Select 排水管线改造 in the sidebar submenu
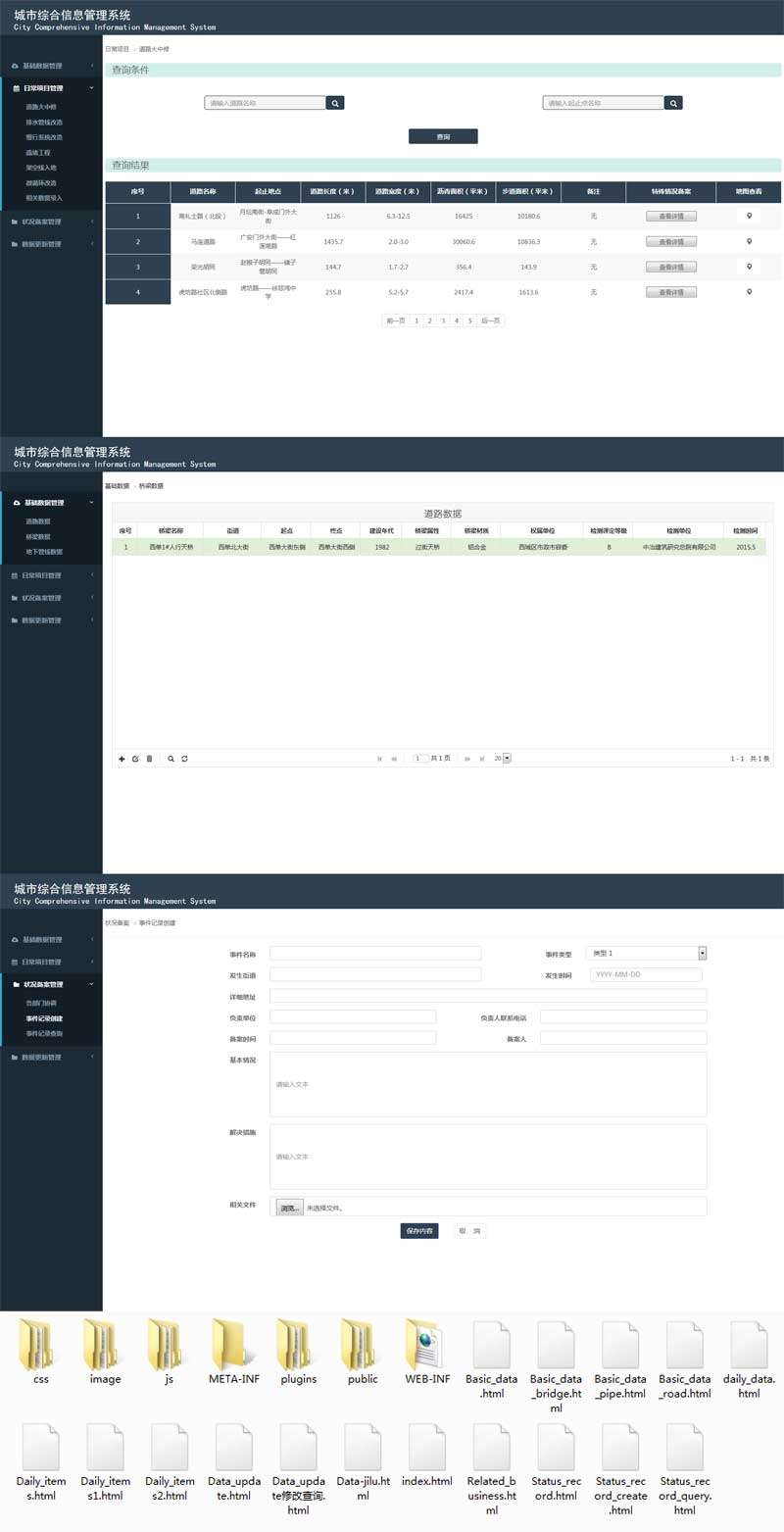Screen dimensions: 784x1532 tap(44, 123)
